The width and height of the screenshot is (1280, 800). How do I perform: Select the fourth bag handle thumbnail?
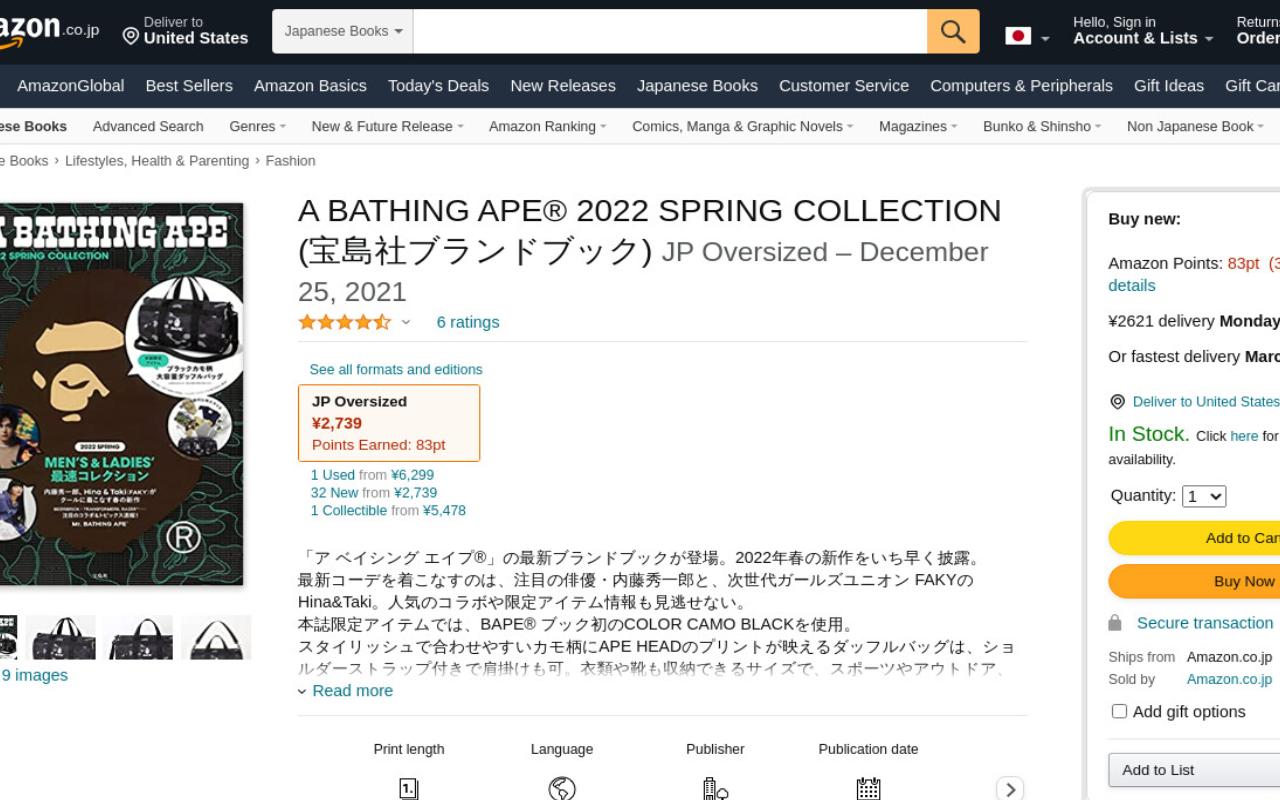point(216,638)
